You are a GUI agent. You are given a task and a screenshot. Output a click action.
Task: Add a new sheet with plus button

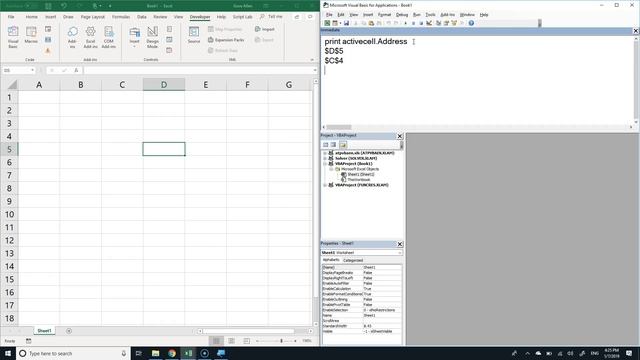[x=69, y=331]
